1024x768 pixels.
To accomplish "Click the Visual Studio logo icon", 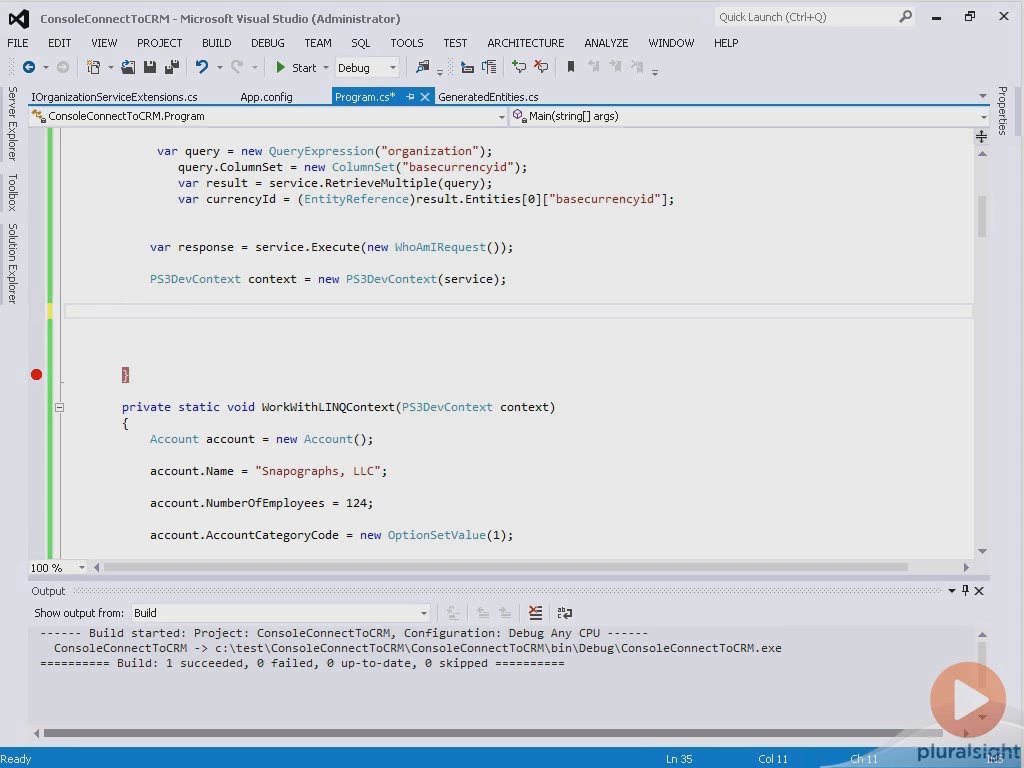I will (18, 18).
